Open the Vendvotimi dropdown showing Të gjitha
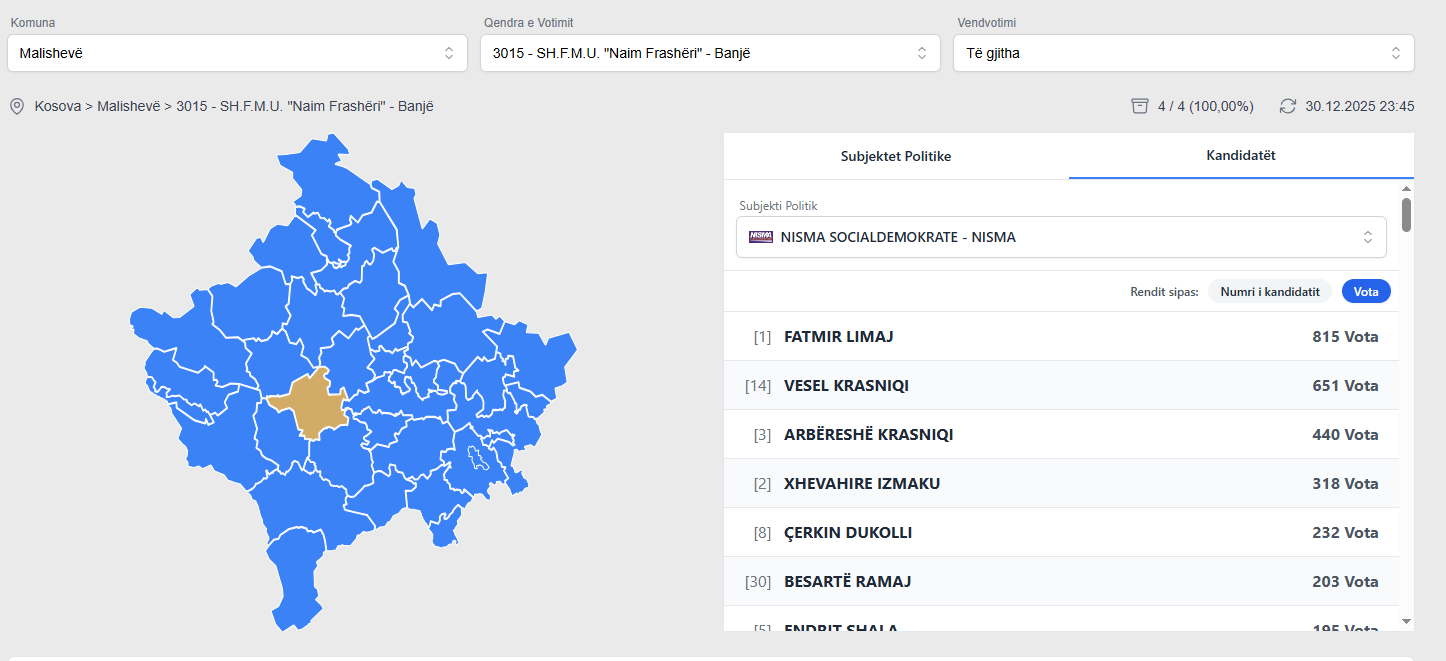The width and height of the screenshot is (1446, 661). [1184, 53]
